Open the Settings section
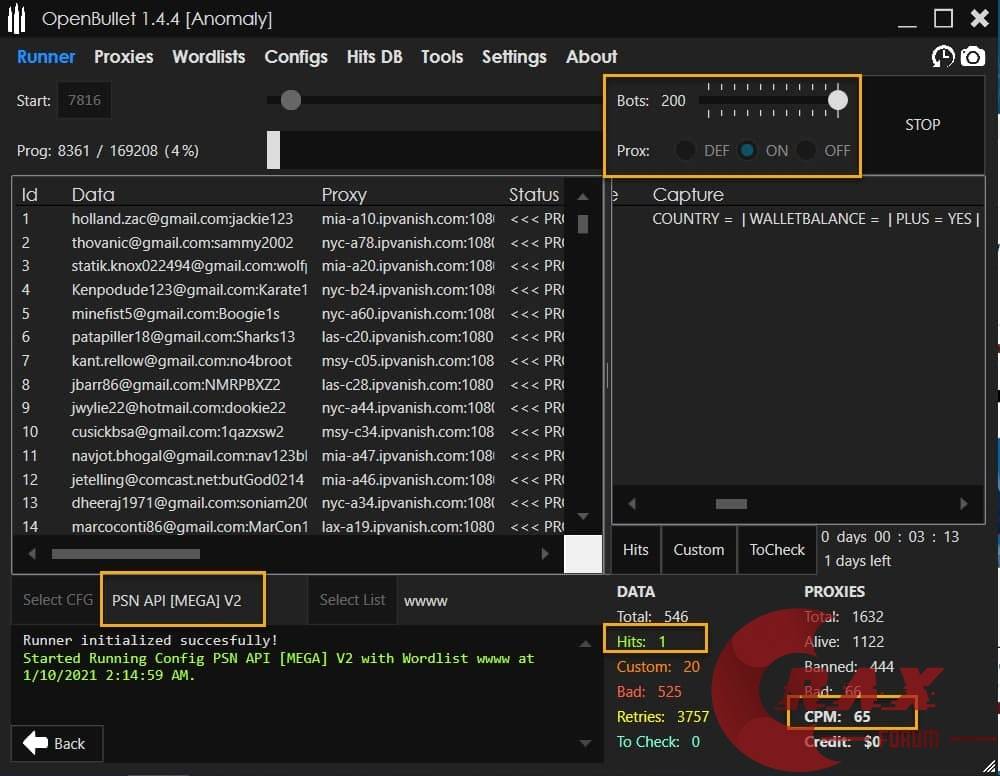1000x776 pixels. click(x=514, y=57)
